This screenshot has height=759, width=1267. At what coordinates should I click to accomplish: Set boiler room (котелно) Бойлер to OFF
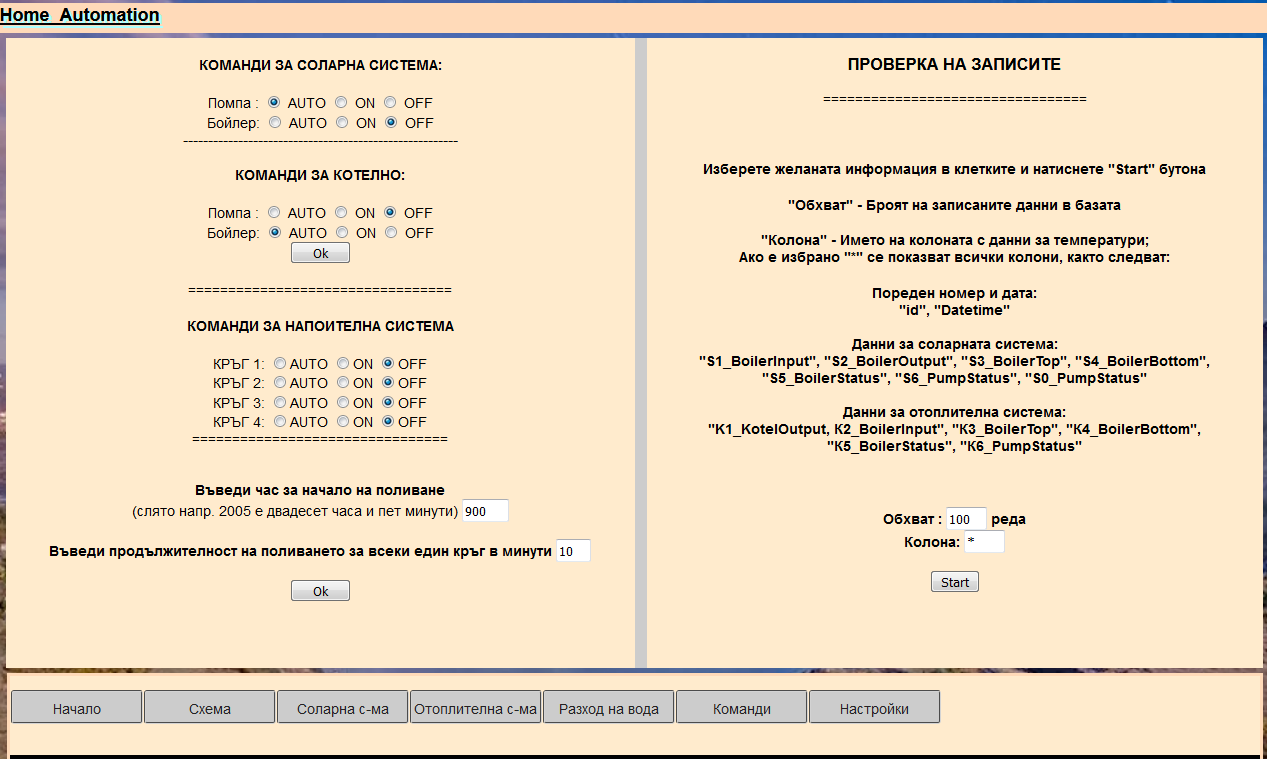391,232
